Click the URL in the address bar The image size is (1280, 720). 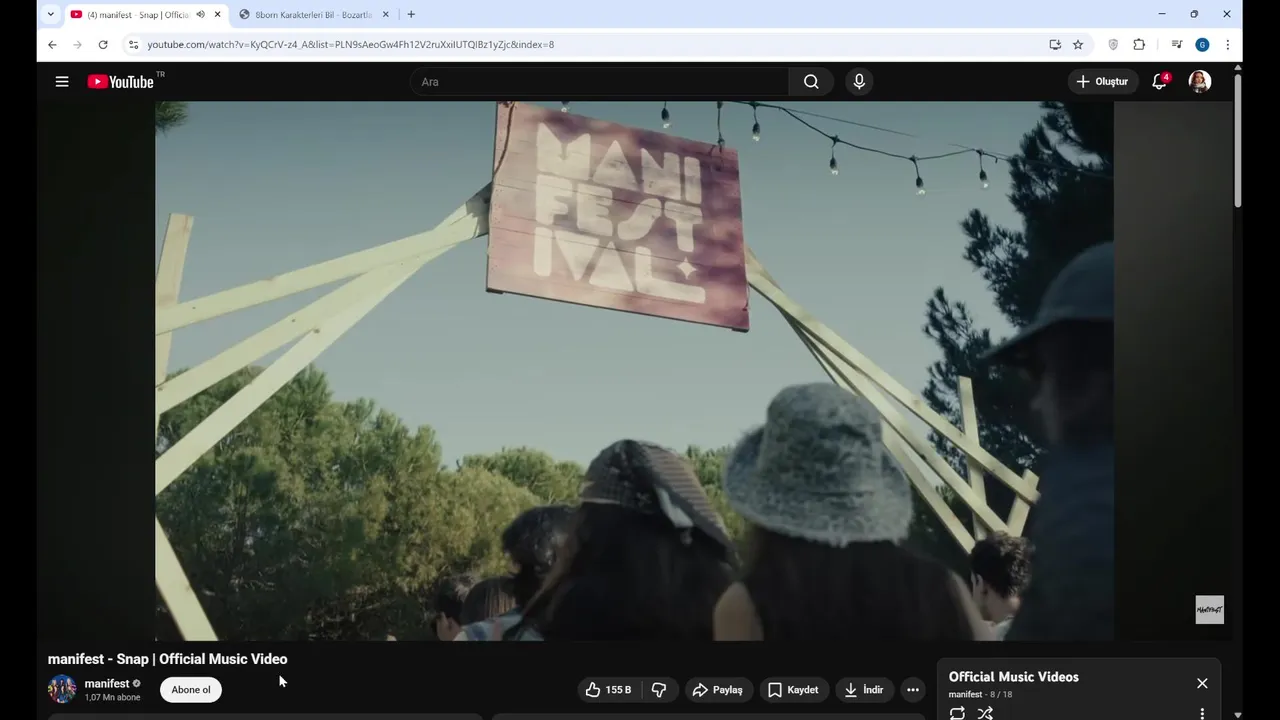pyautogui.click(x=350, y=44)
